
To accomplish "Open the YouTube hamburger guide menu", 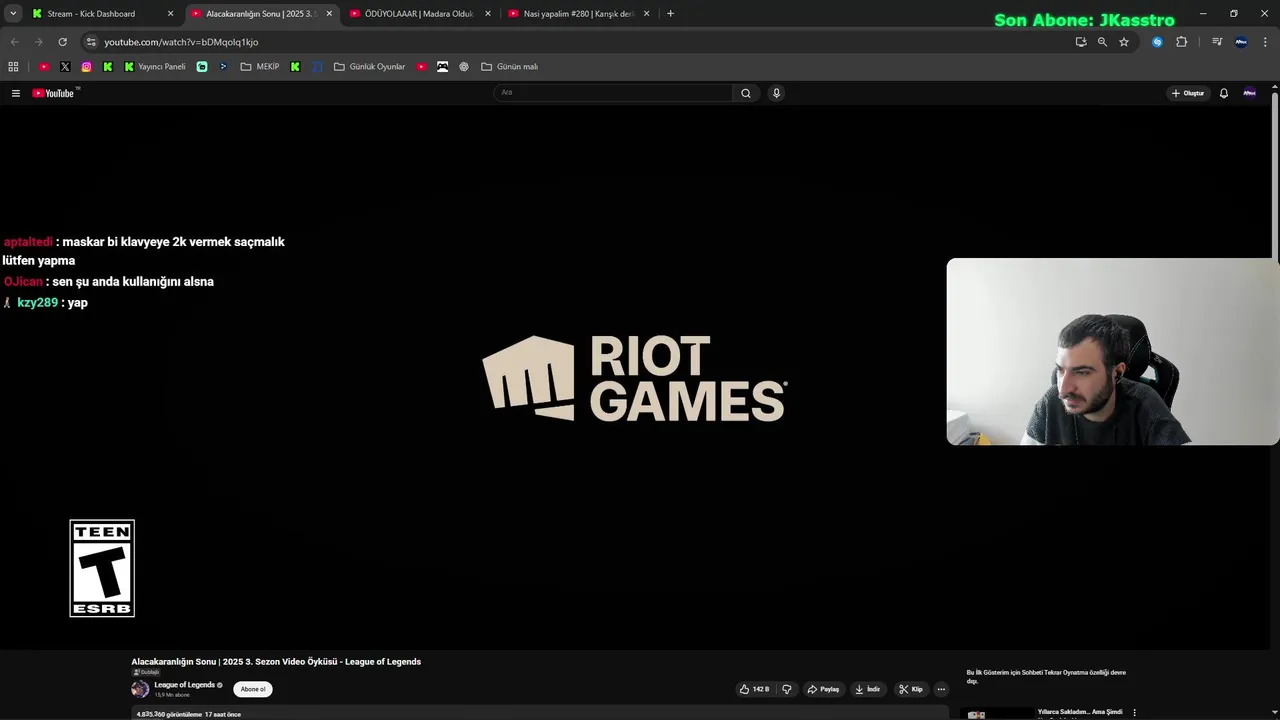I will [16, 93].
